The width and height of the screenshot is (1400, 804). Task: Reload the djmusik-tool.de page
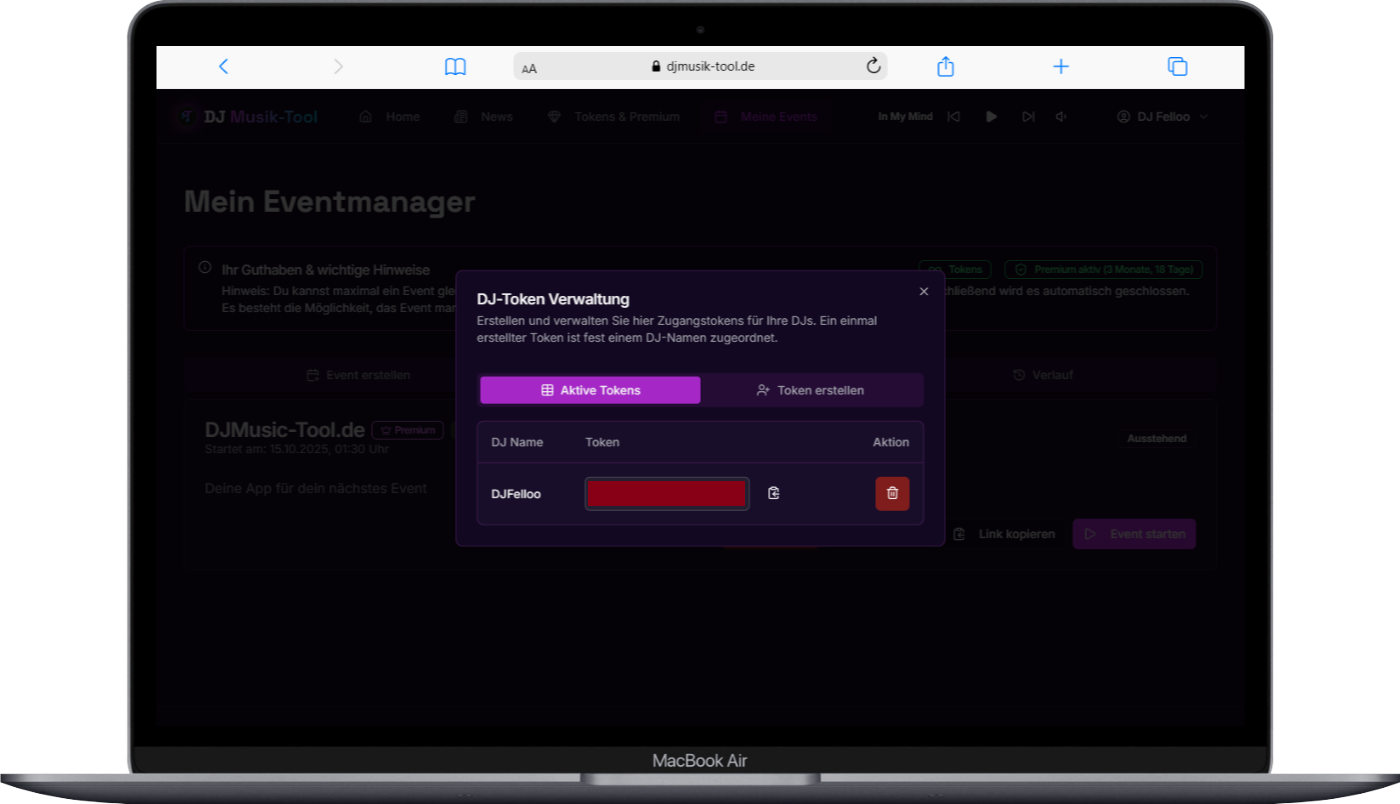873,66
